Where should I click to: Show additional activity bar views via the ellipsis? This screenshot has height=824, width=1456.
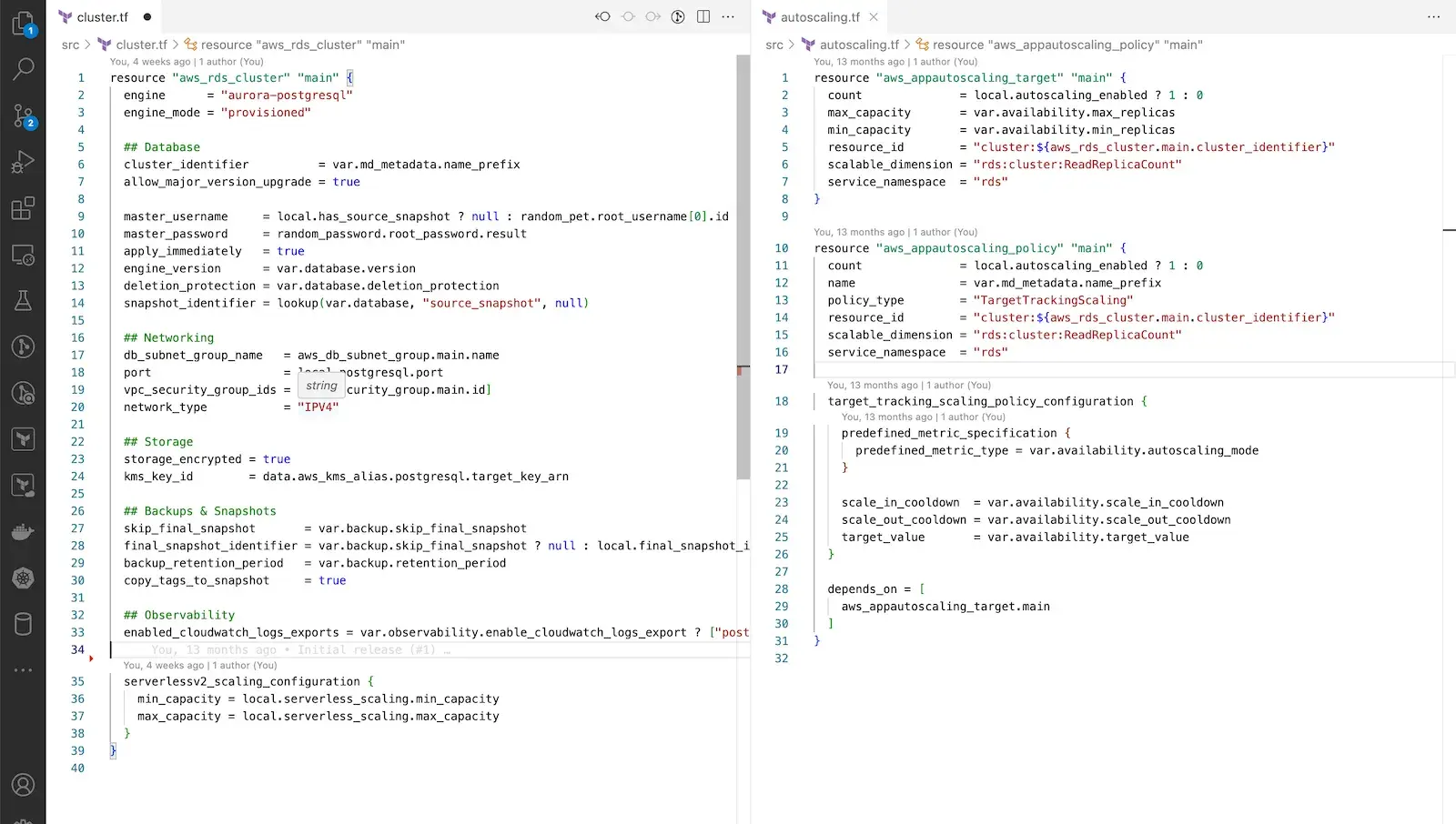23,670
